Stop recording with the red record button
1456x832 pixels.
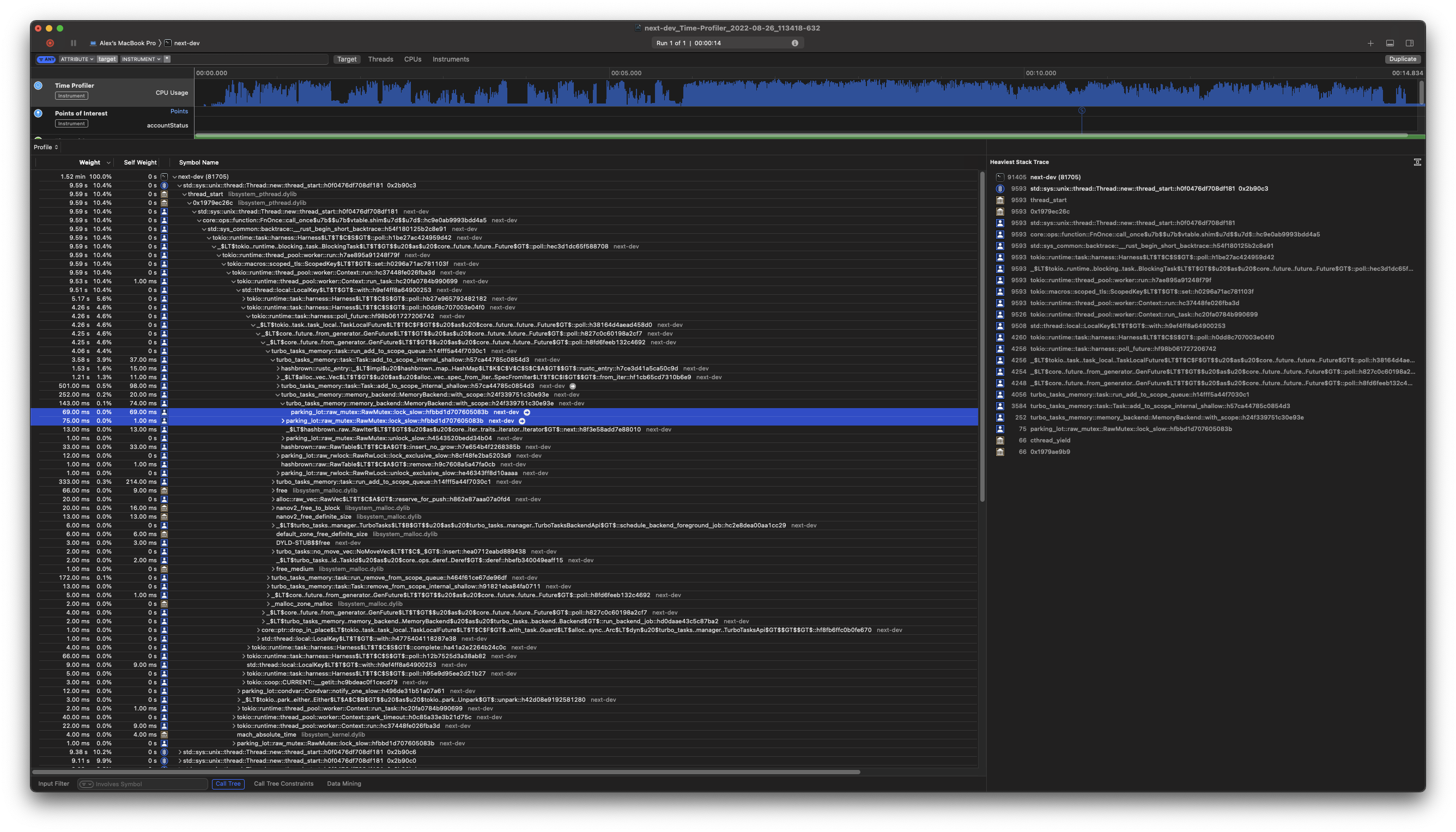point(50,43)
